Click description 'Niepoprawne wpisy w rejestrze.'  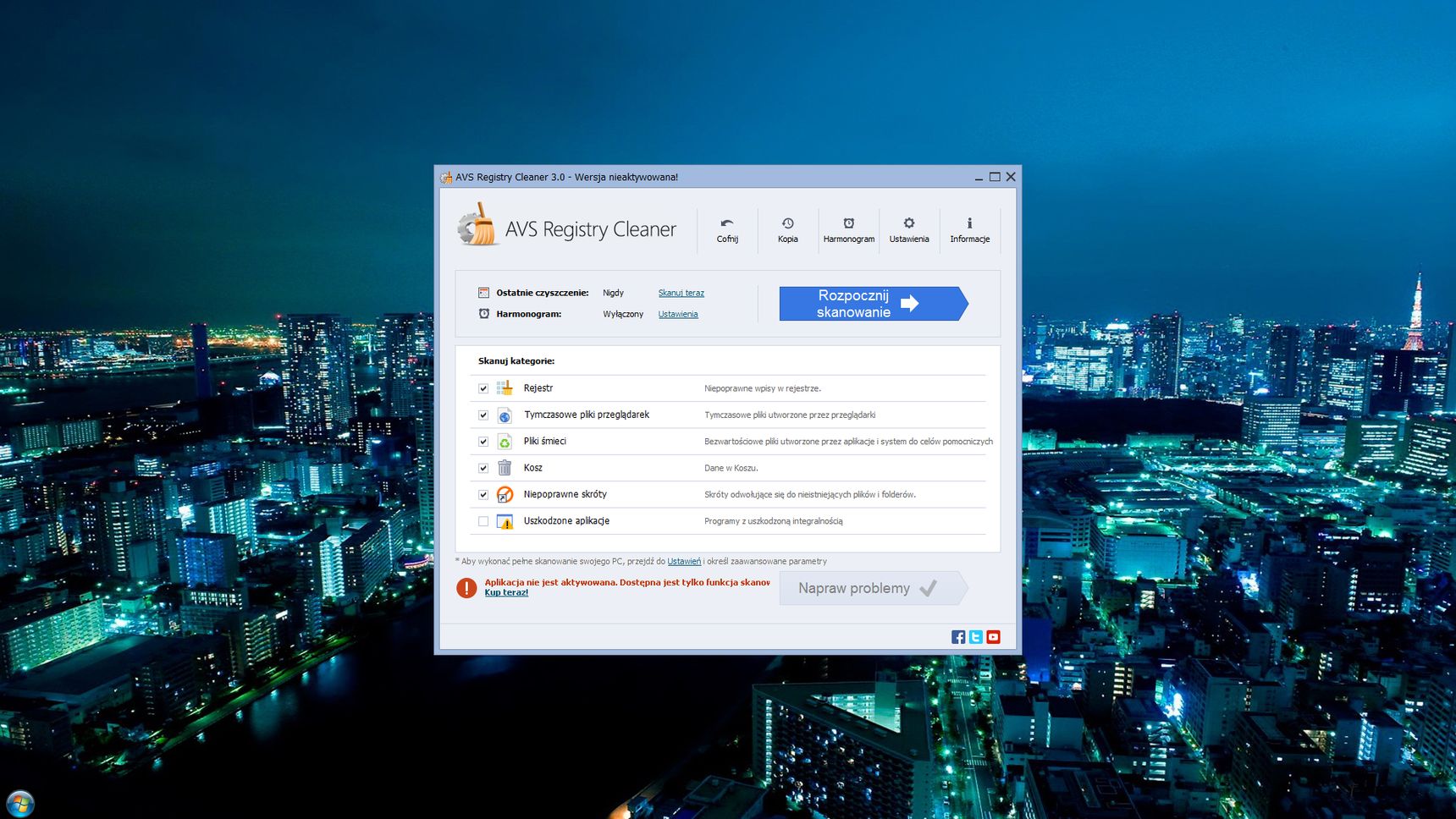(x=763, y=388)
